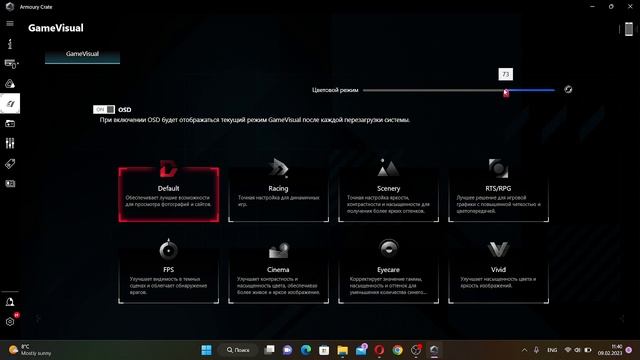Launch Microsoft Edge from the taskbar
The width and height of the screenshot is (640, 360).
click(306, 350)
